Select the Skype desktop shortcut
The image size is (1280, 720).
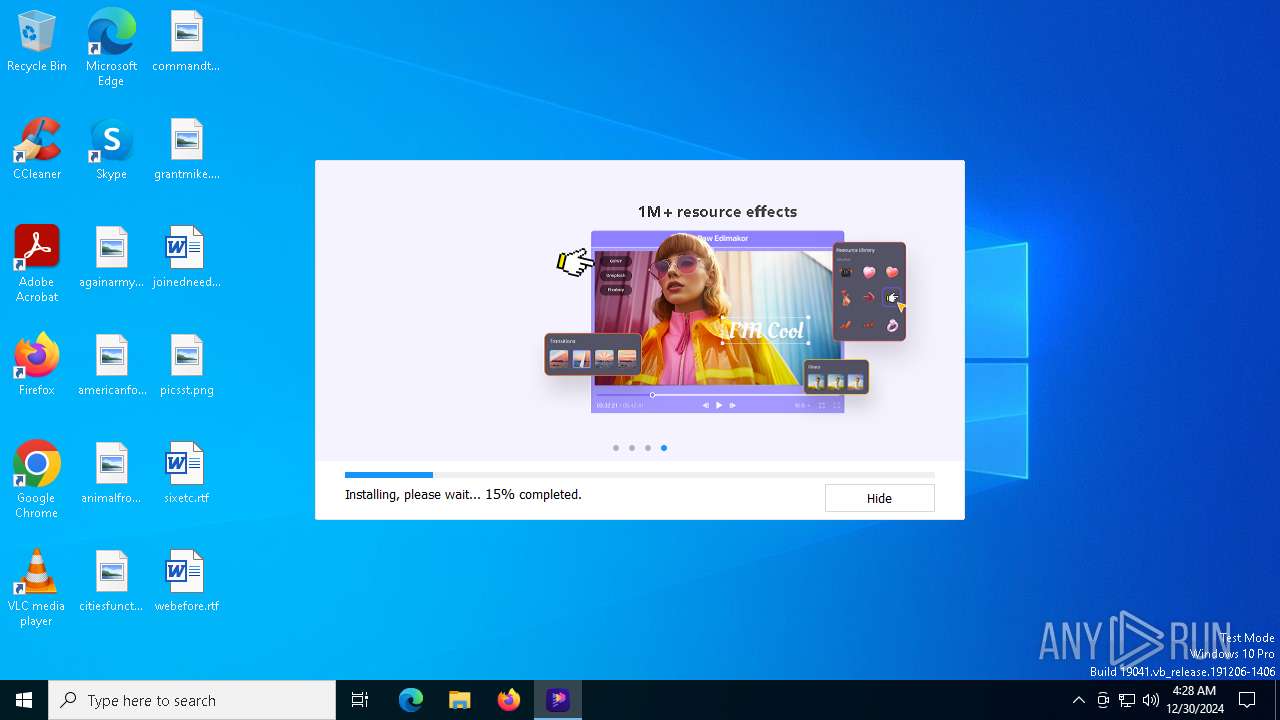tap(111, 150)
